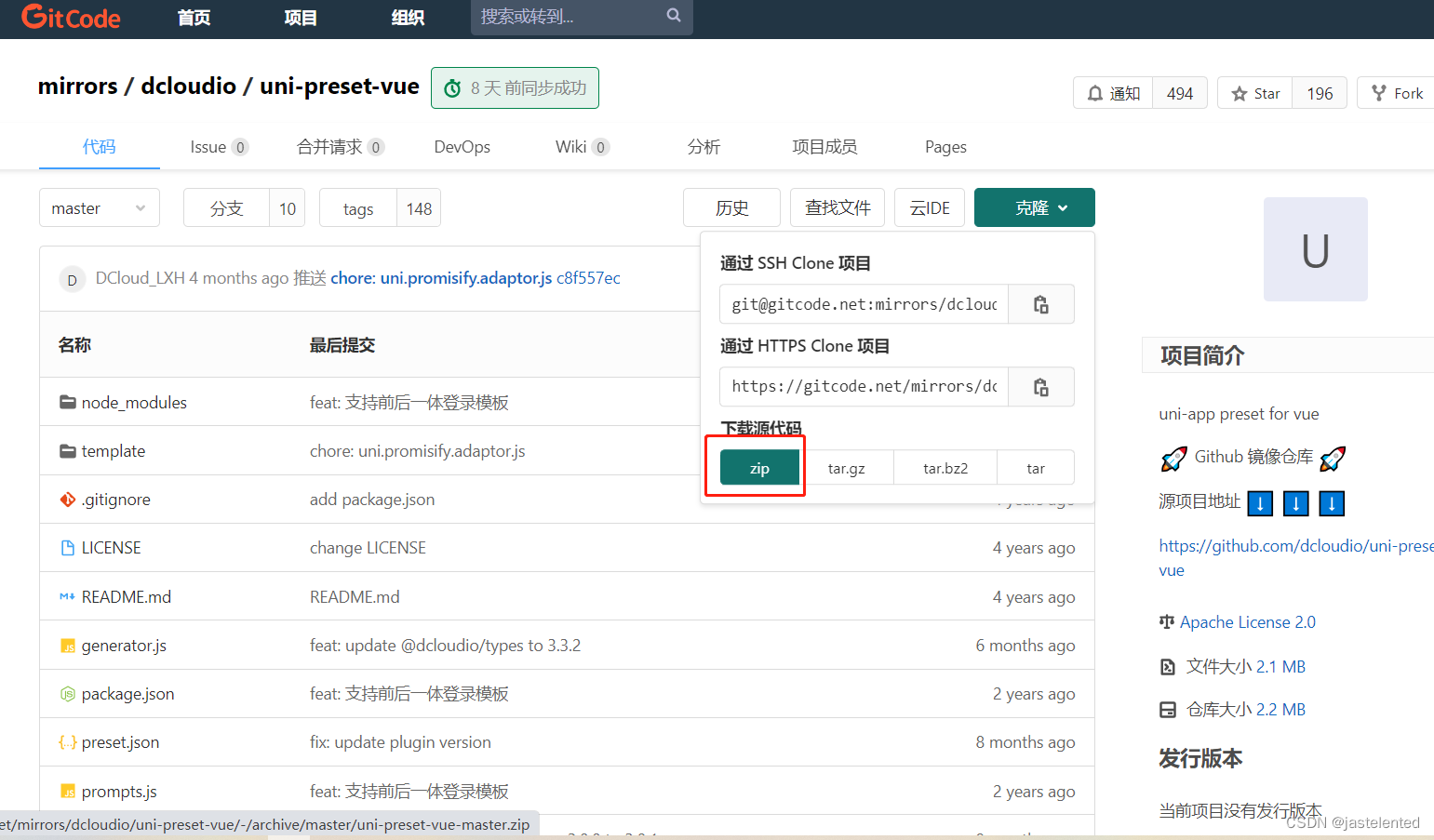
Task: Click the repository size disk icon
Action: point(1168,710)
